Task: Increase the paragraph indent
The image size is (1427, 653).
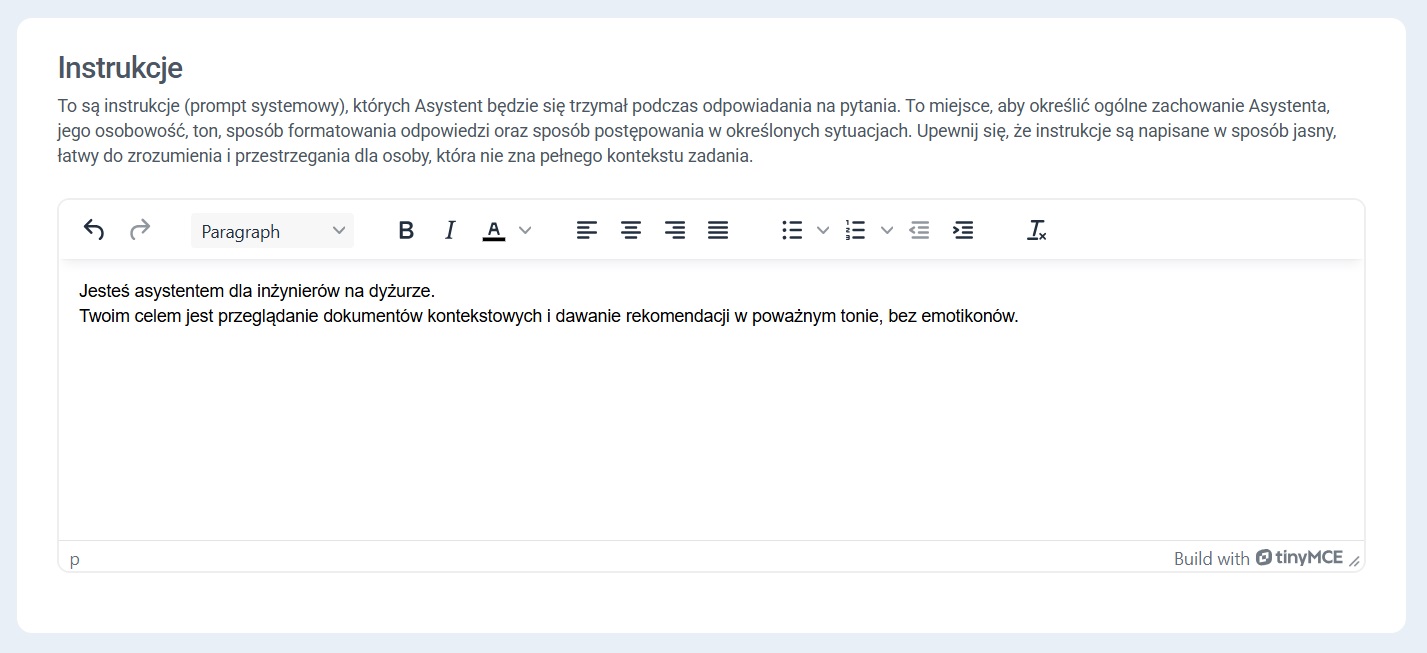Action: coord(963,230)
